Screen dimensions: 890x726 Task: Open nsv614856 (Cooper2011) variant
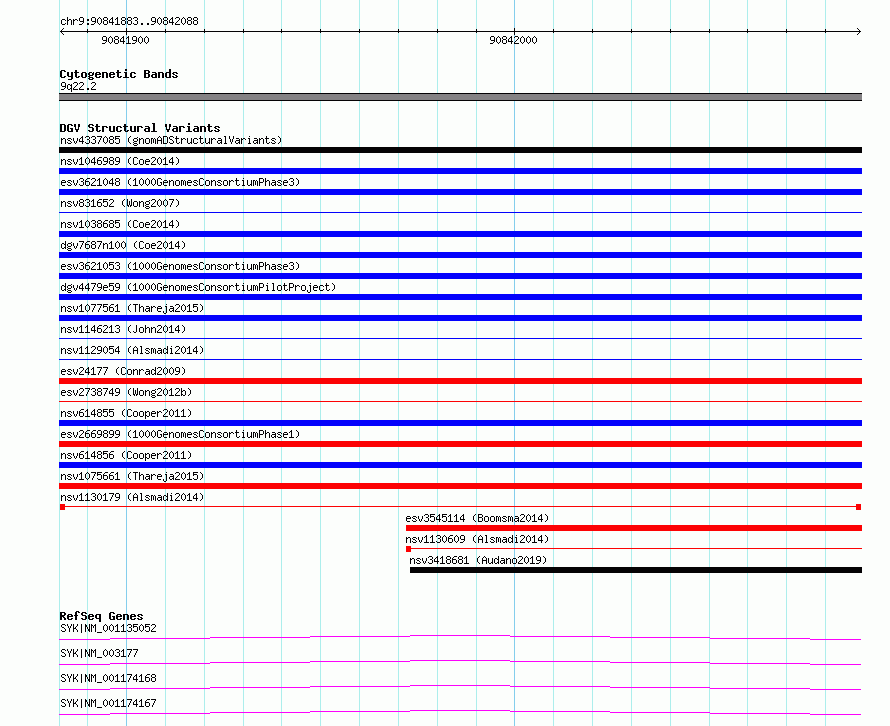[x=126, y=455]
